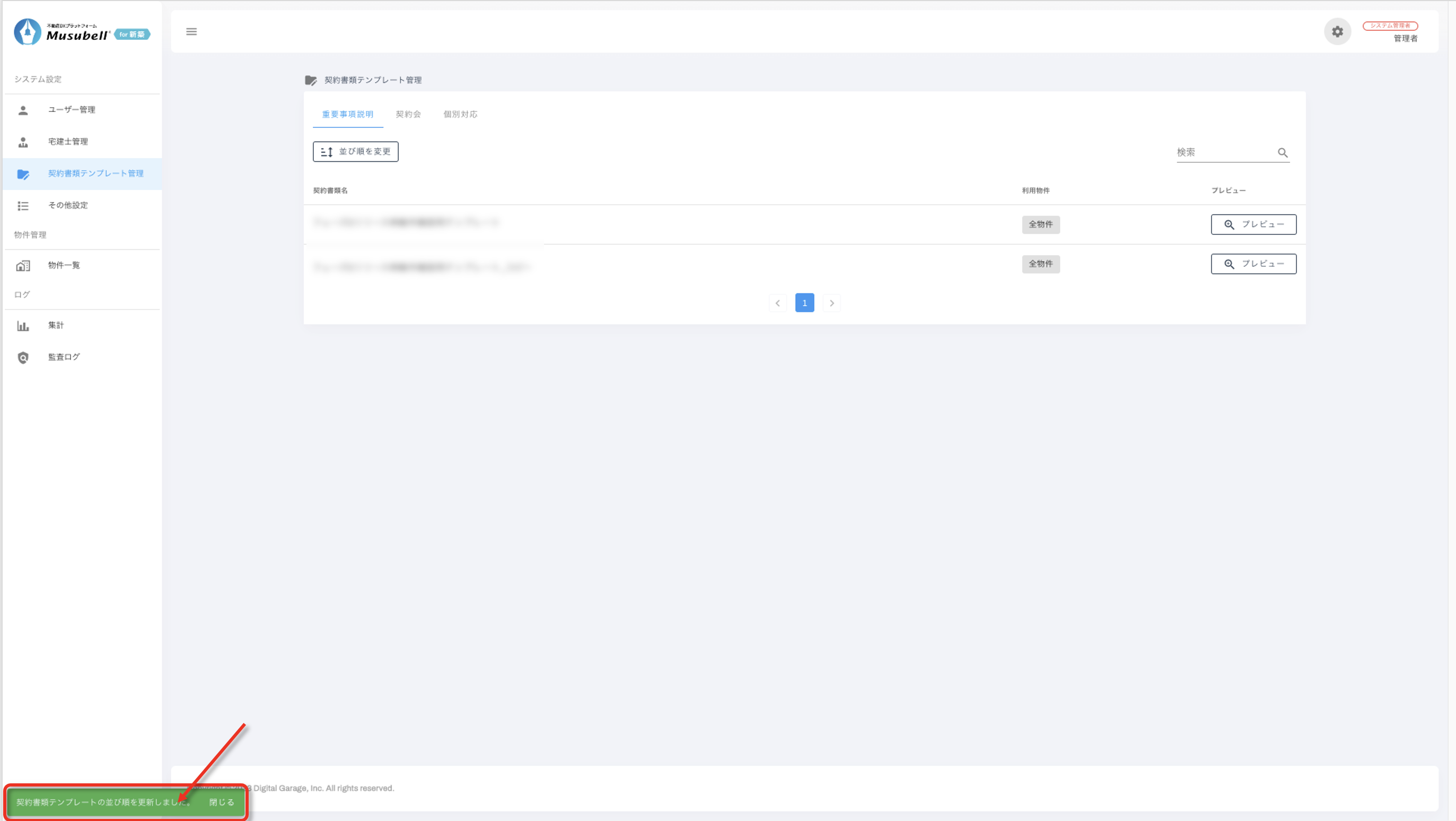Click the 集計 bar chart icon
The width and height of the screenshot is (1456, 821).
click(23, 326)
